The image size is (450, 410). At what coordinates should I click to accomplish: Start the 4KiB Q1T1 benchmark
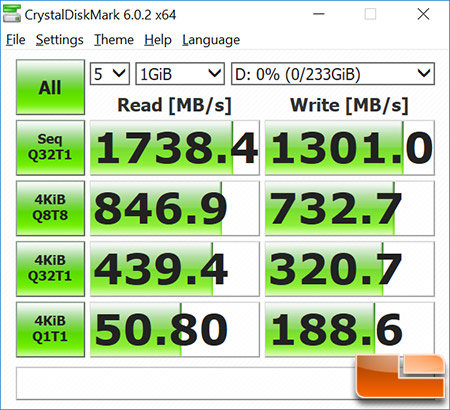(50, 329)
